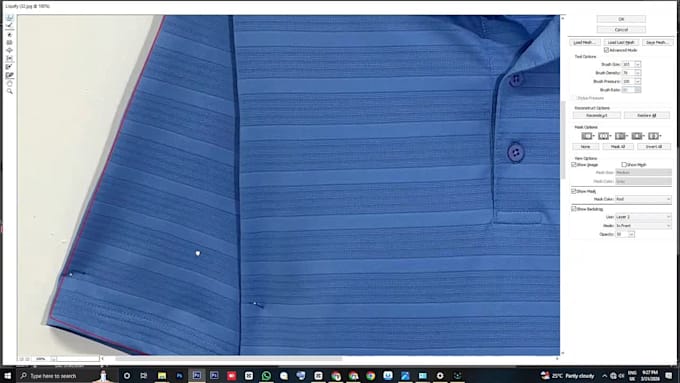The width and height of the screenshot is (680, 383).
Task: Open Task View on the taskbar
Action: tap(144, 376)
